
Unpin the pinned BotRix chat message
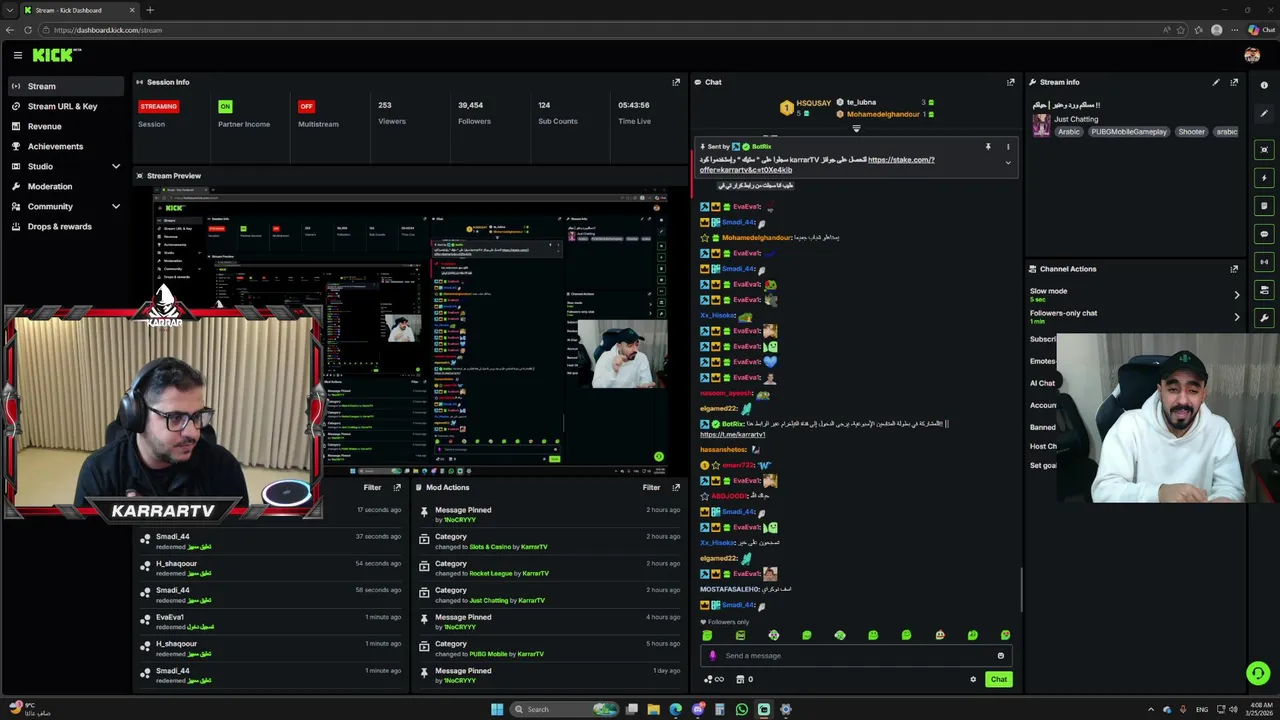click(x=988, y=147)
